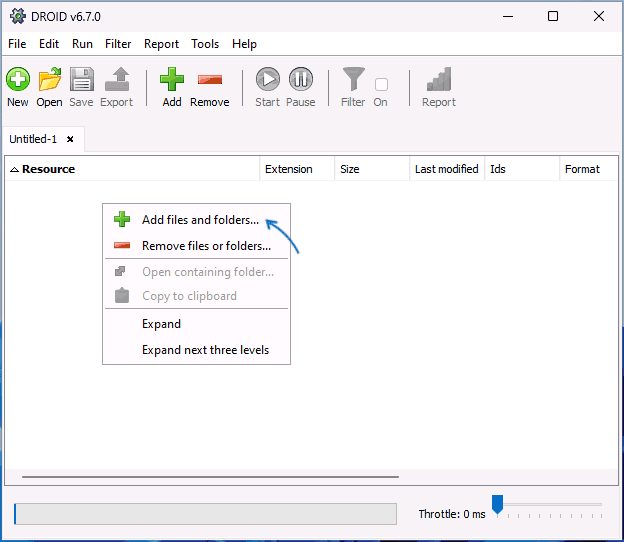Click the Size column header
This screenshot has width=624, height=542.
click(x=372, y=169)
